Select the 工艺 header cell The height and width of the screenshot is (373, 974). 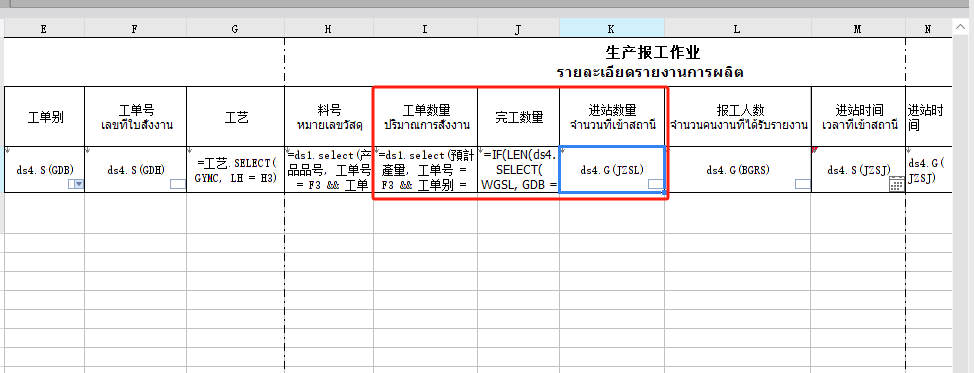(235, 117)
